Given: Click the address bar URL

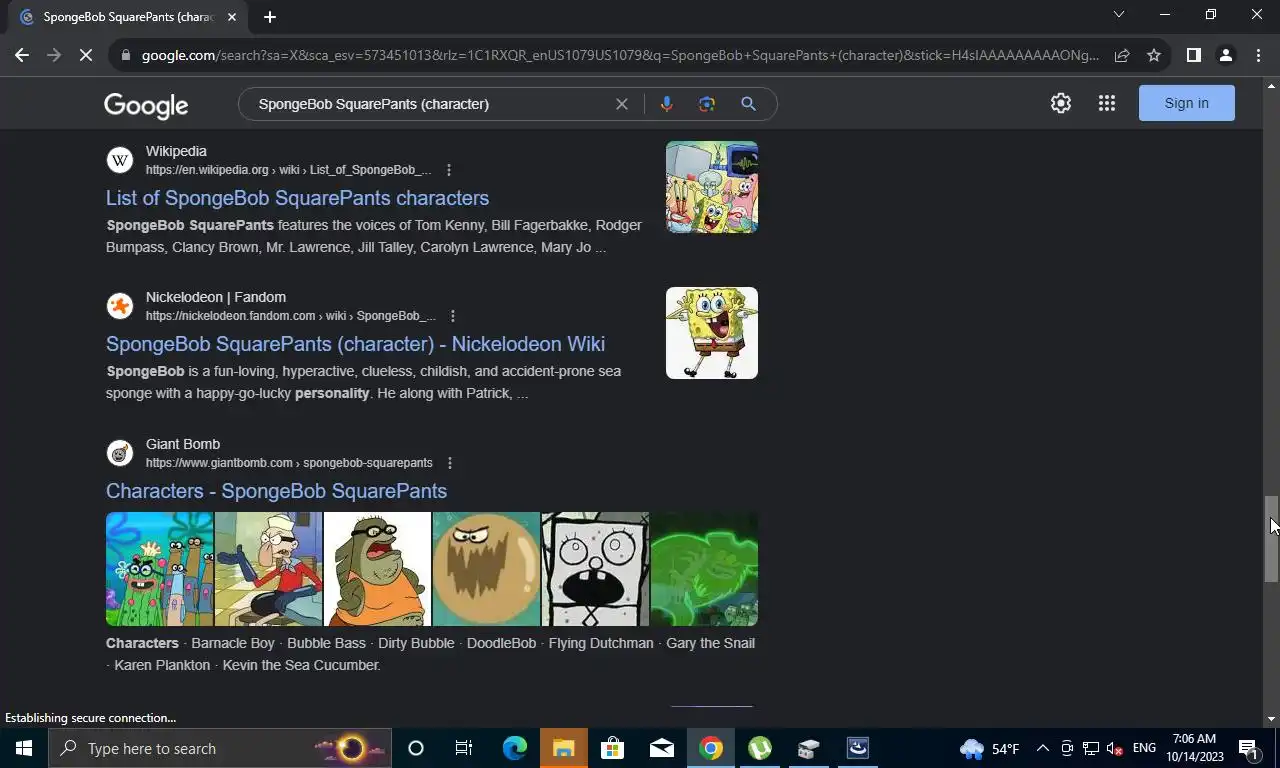Looking at the screenshot, I should pos(620,55).
